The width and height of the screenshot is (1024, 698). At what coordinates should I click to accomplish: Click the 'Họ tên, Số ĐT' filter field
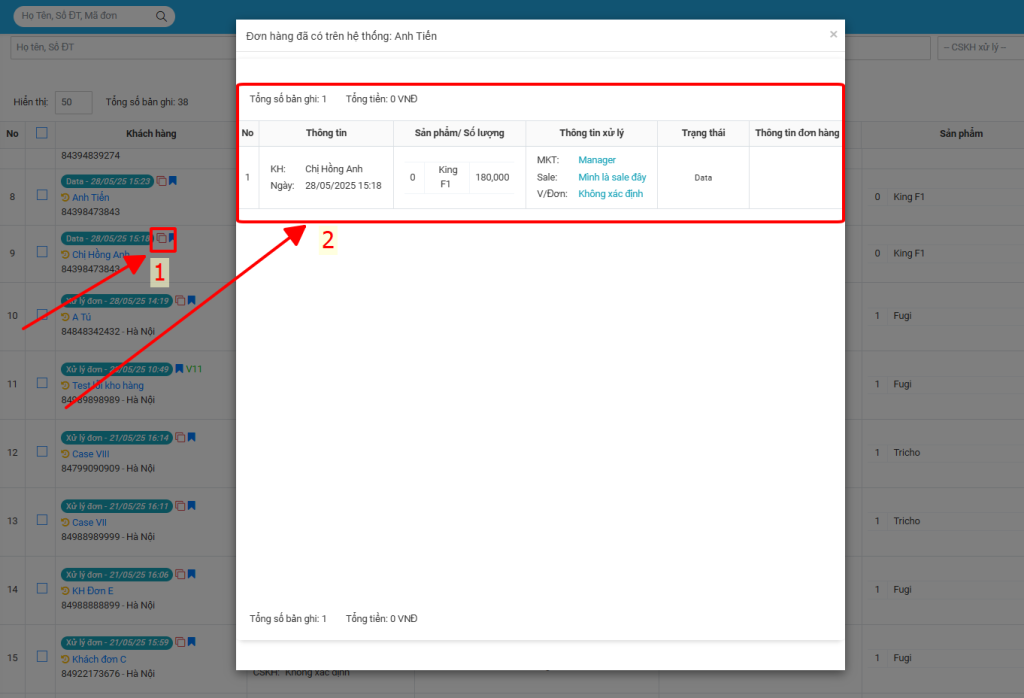tap(120, 48)
